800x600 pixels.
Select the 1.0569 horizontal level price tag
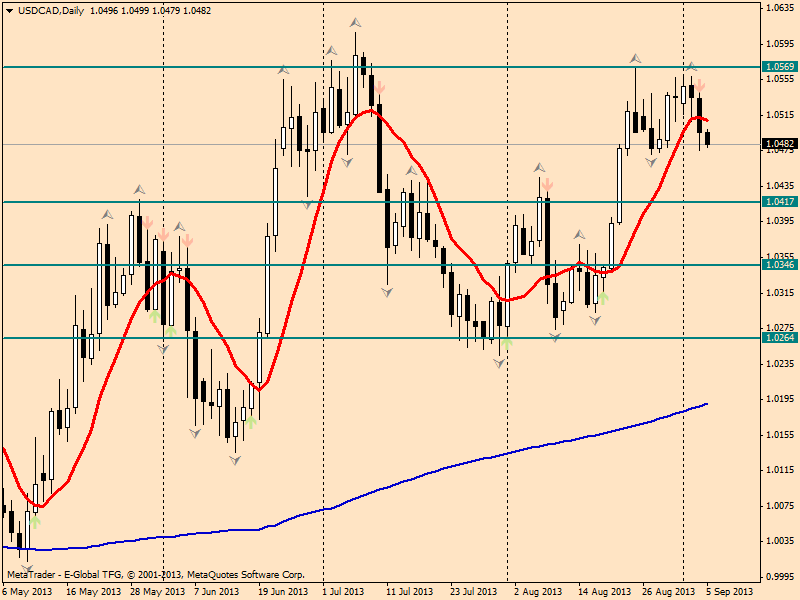pos(780,67)
